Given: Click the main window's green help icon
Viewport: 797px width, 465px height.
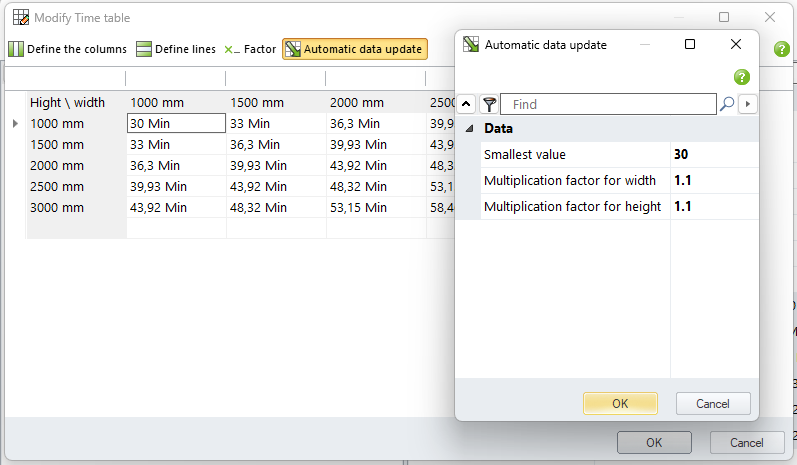Looking at the screenshot, I should tap(781, 49).
